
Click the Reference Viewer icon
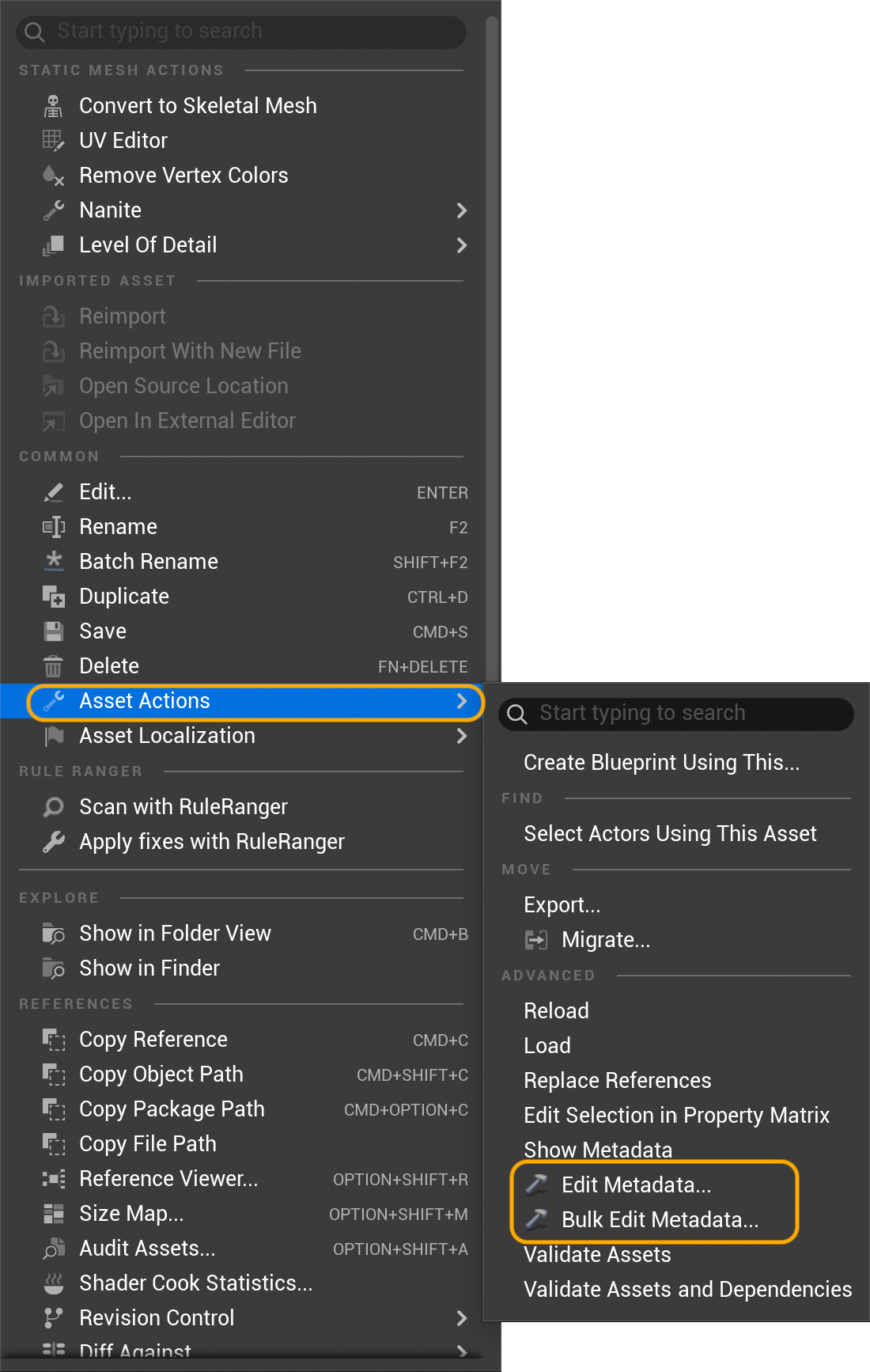53,1179
